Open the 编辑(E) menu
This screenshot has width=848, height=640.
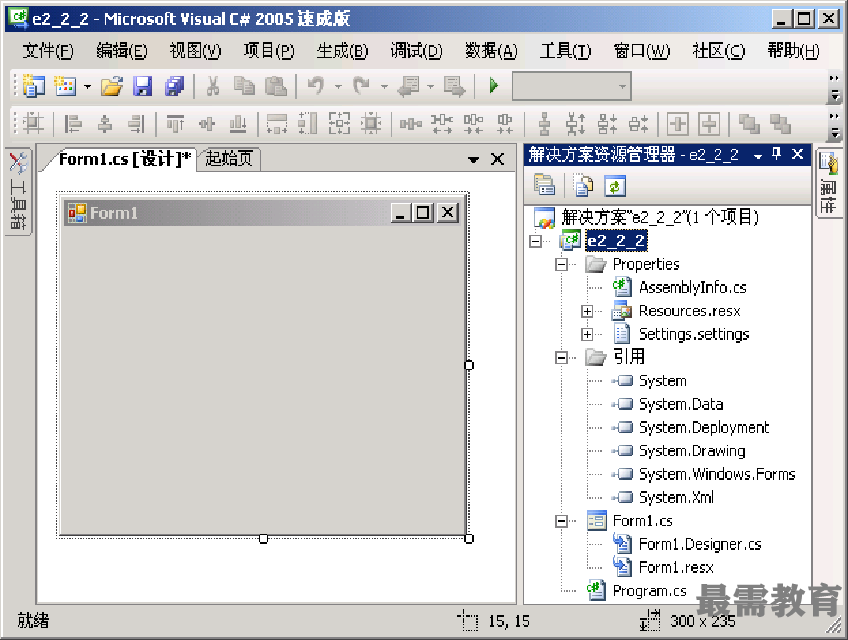(122, 51)
